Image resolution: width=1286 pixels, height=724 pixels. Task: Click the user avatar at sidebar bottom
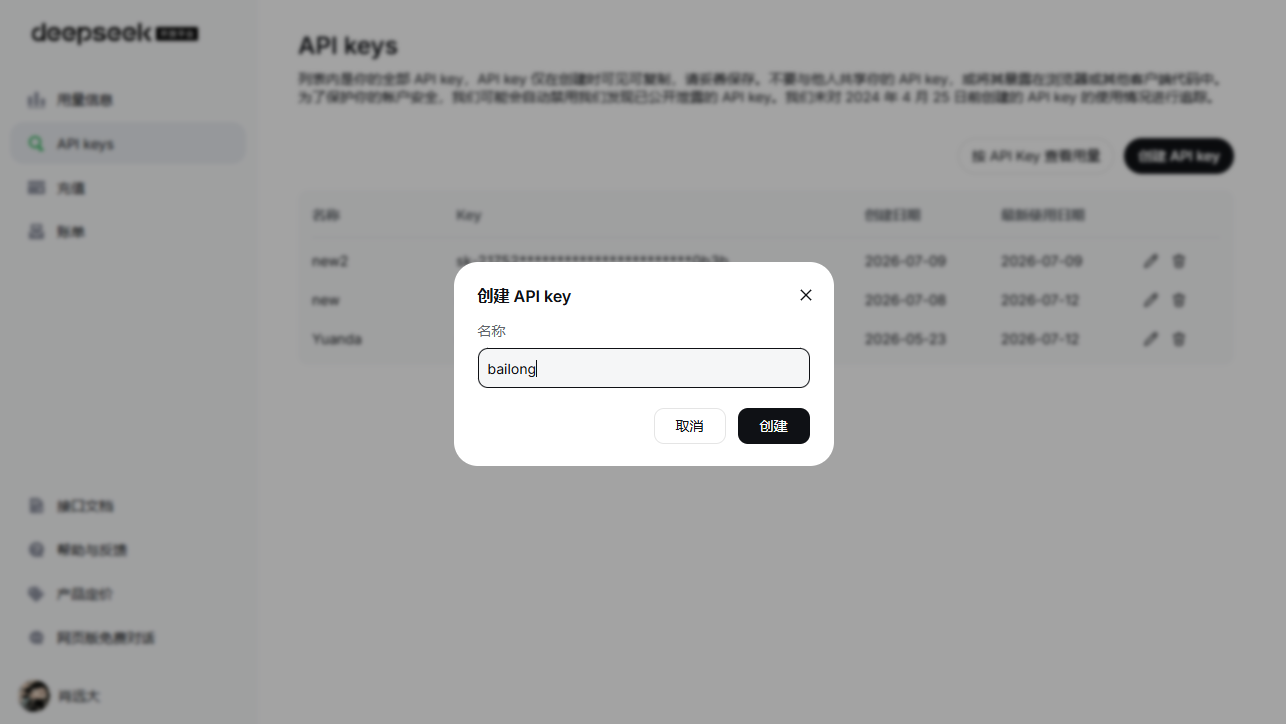(x=35, y=696)
